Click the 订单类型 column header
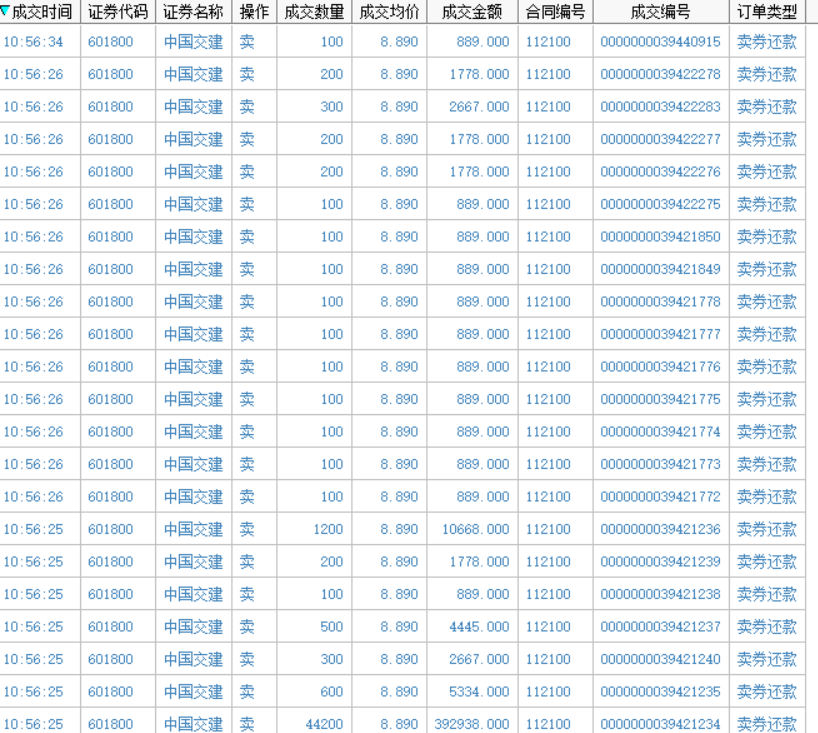The image size is (818, 733). [767, 11]
